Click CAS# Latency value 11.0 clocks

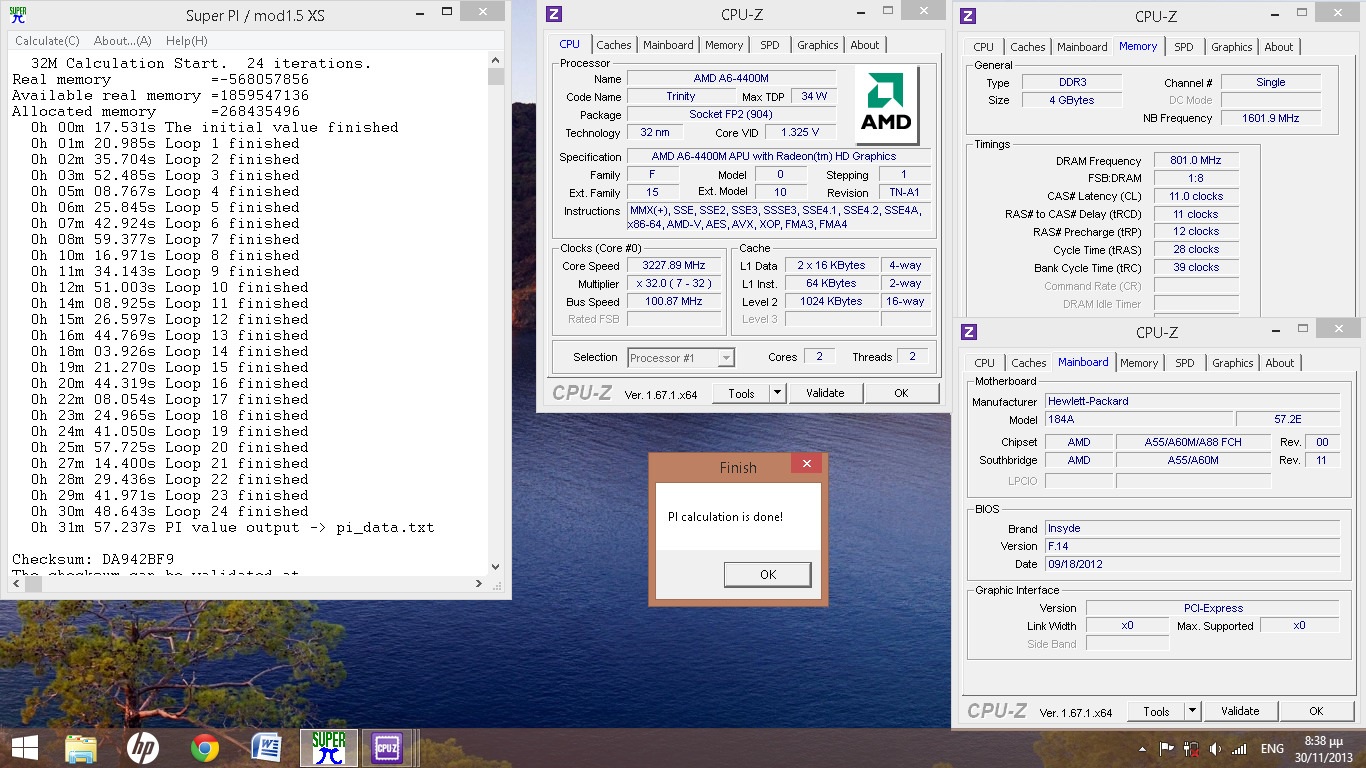coord(1196,196)
